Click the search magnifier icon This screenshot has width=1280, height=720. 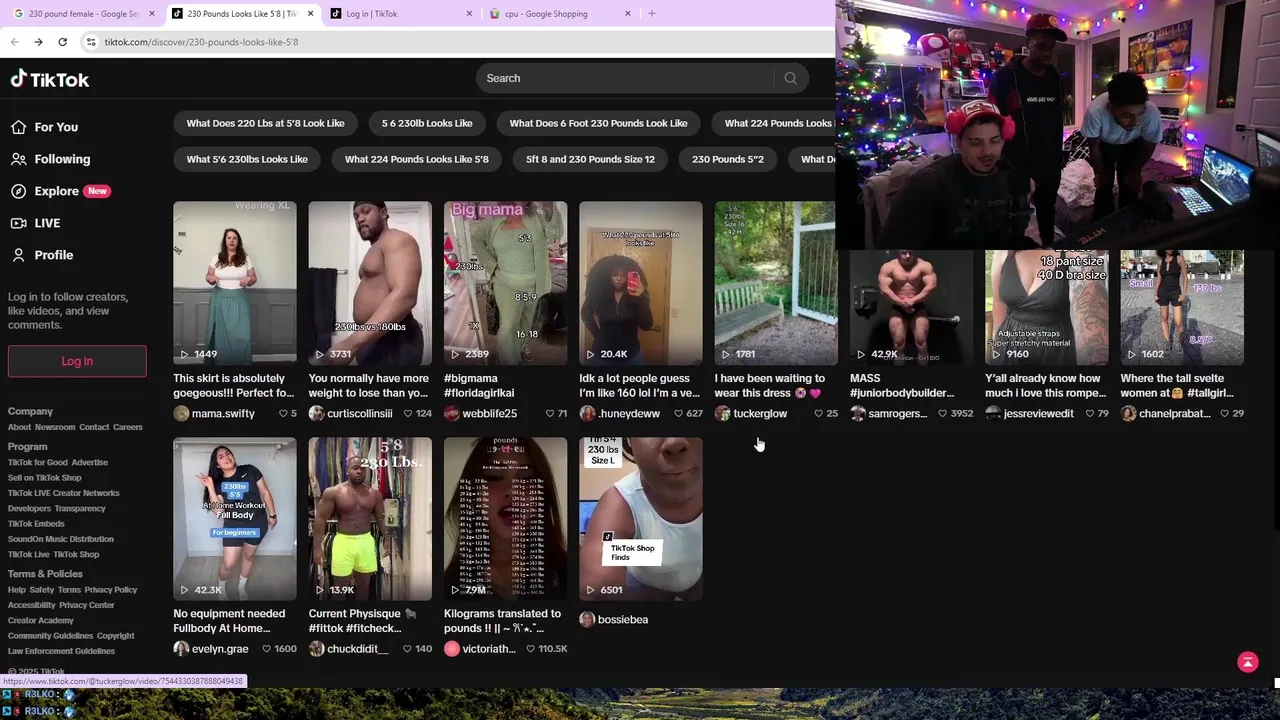coord(790,78)
